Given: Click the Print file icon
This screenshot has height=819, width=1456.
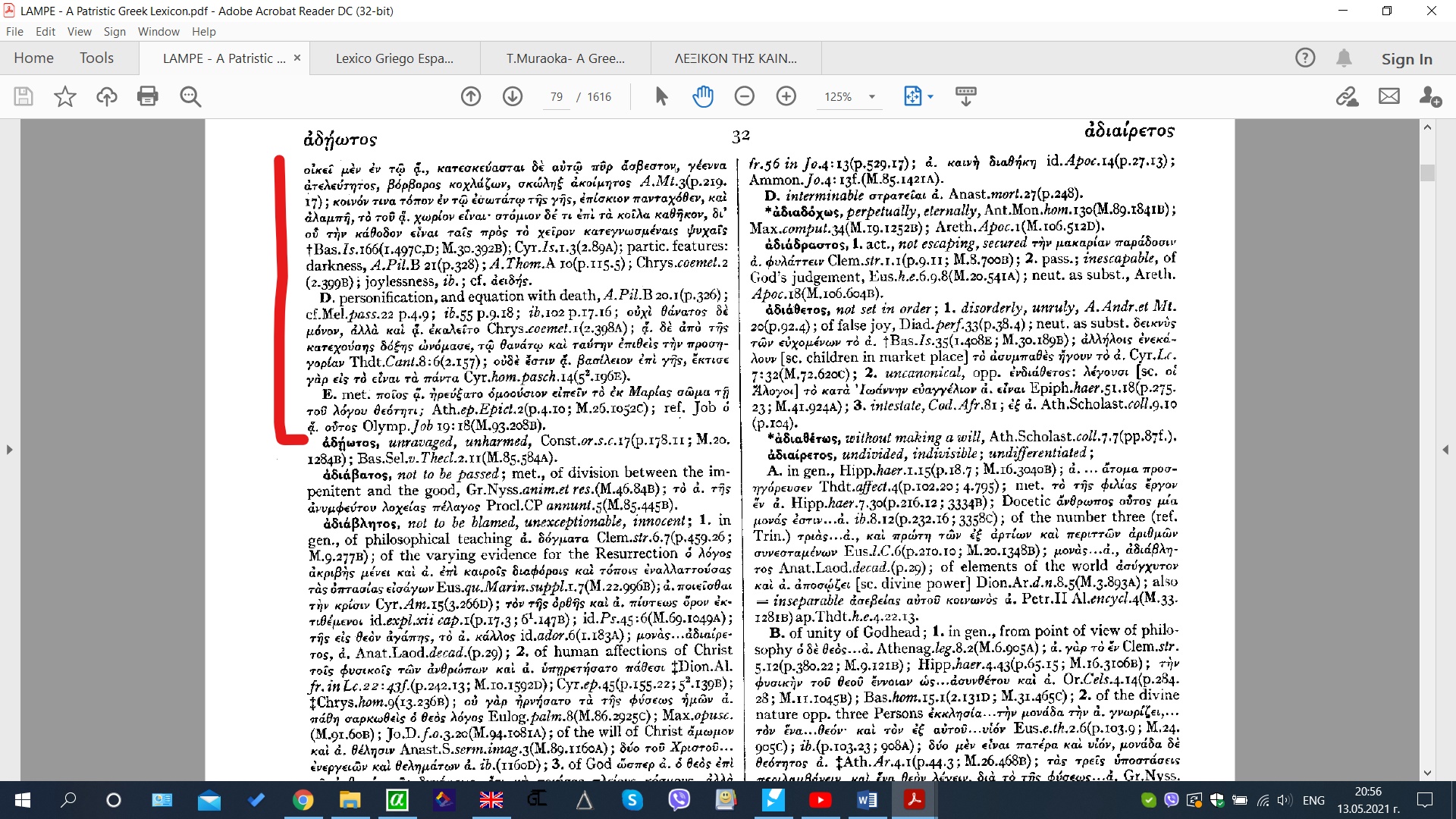Looking at the screenshot, I should pyautogui.click(x=148, y=96).
